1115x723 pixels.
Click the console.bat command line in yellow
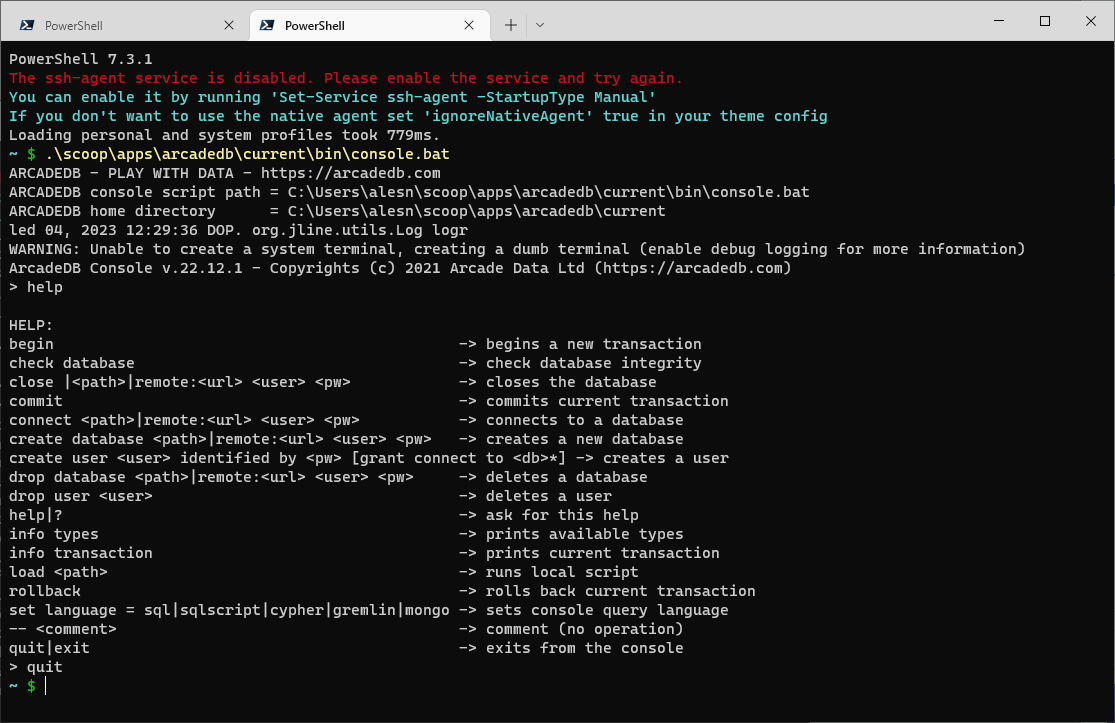pos(247,154)
